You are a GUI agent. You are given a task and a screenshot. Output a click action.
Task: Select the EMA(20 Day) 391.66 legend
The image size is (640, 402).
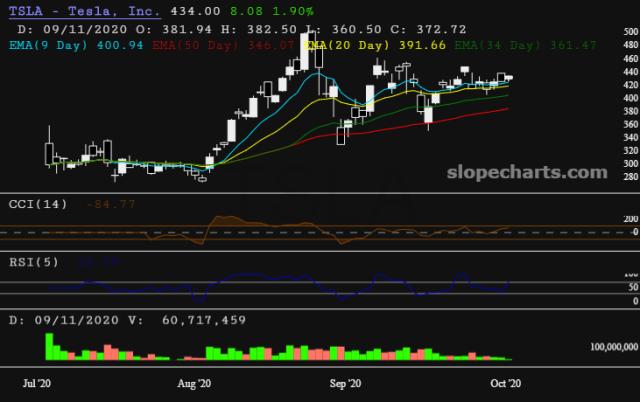376,45
